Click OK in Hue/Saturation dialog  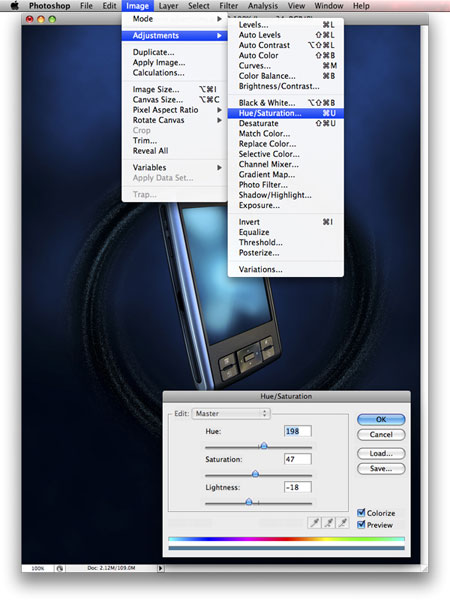(x=381, y=419)
